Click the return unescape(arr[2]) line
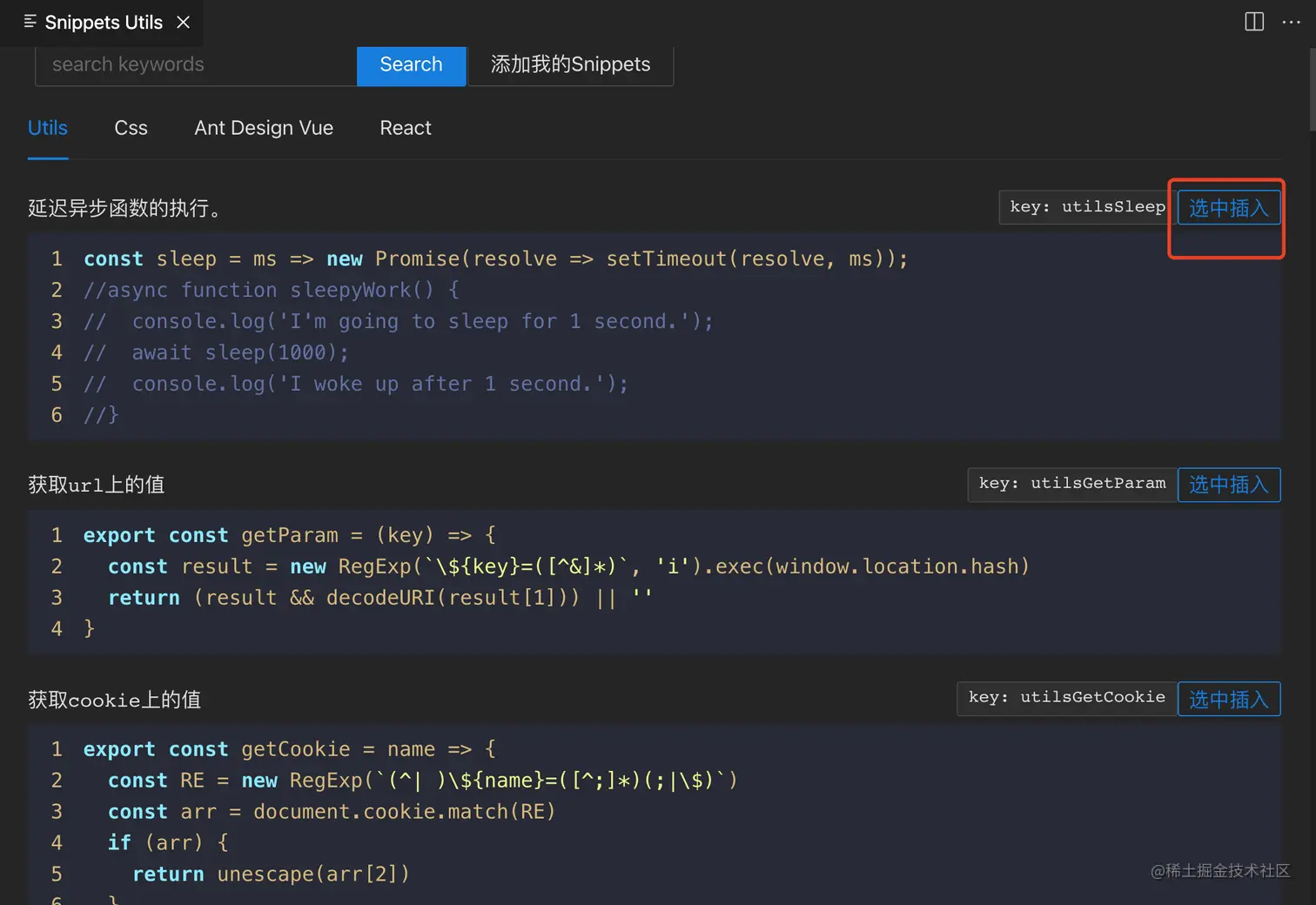Screen dimensions: 1316x905 point(271,875)
